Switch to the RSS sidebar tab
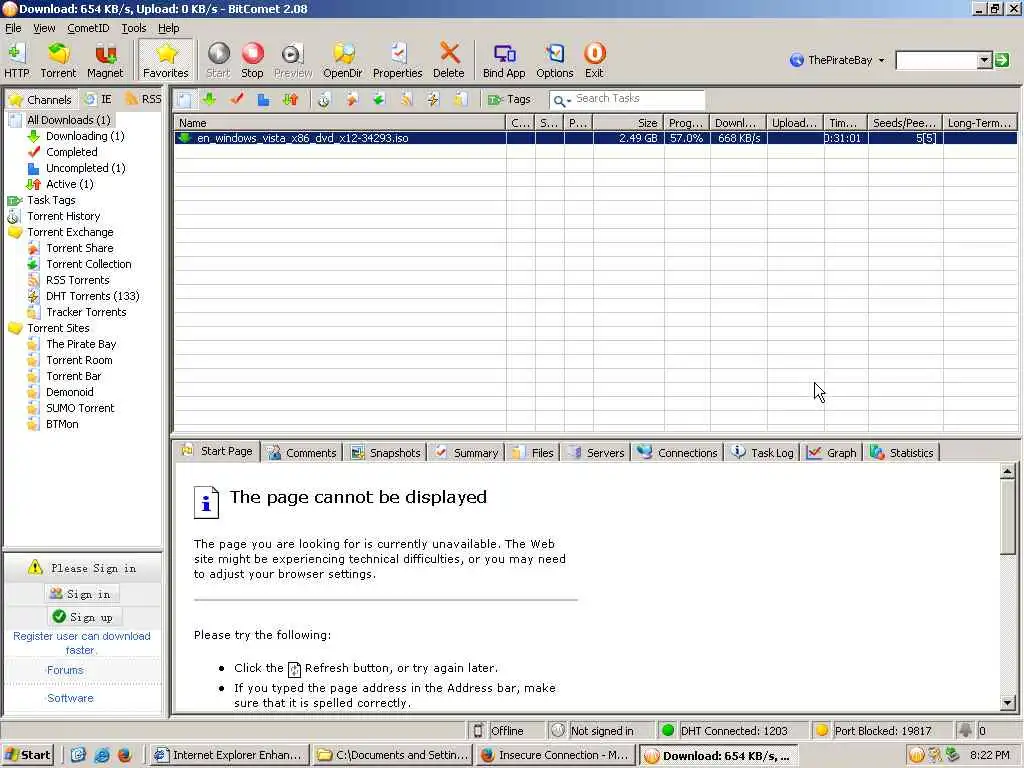The height and width of the screenshot is (768, 1024). coord(143,99)
